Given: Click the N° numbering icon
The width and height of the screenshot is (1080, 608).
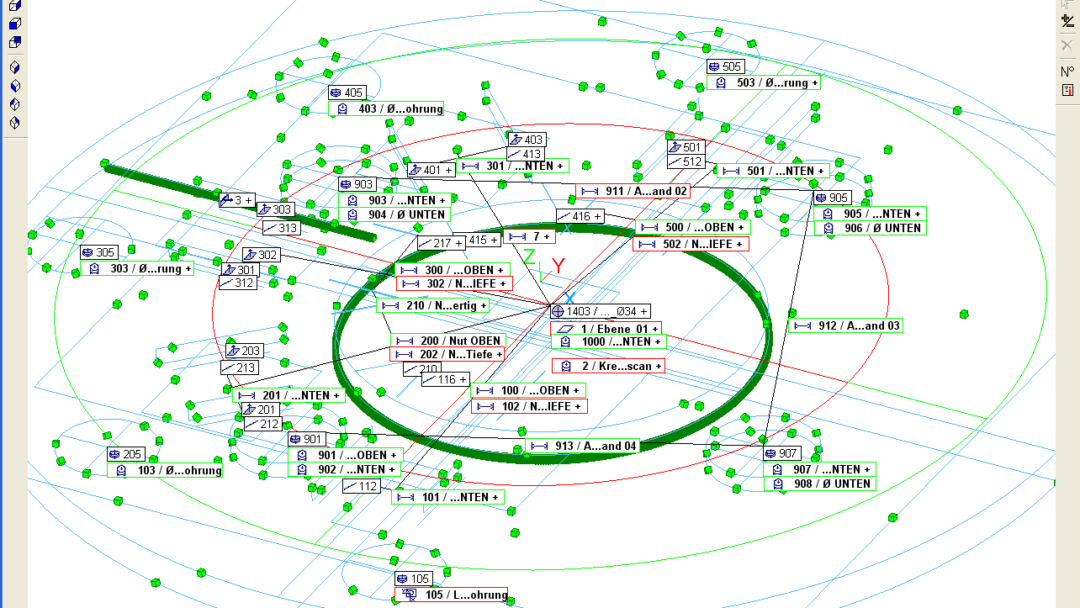Looking at the screenshot, I should point(1067,71).
